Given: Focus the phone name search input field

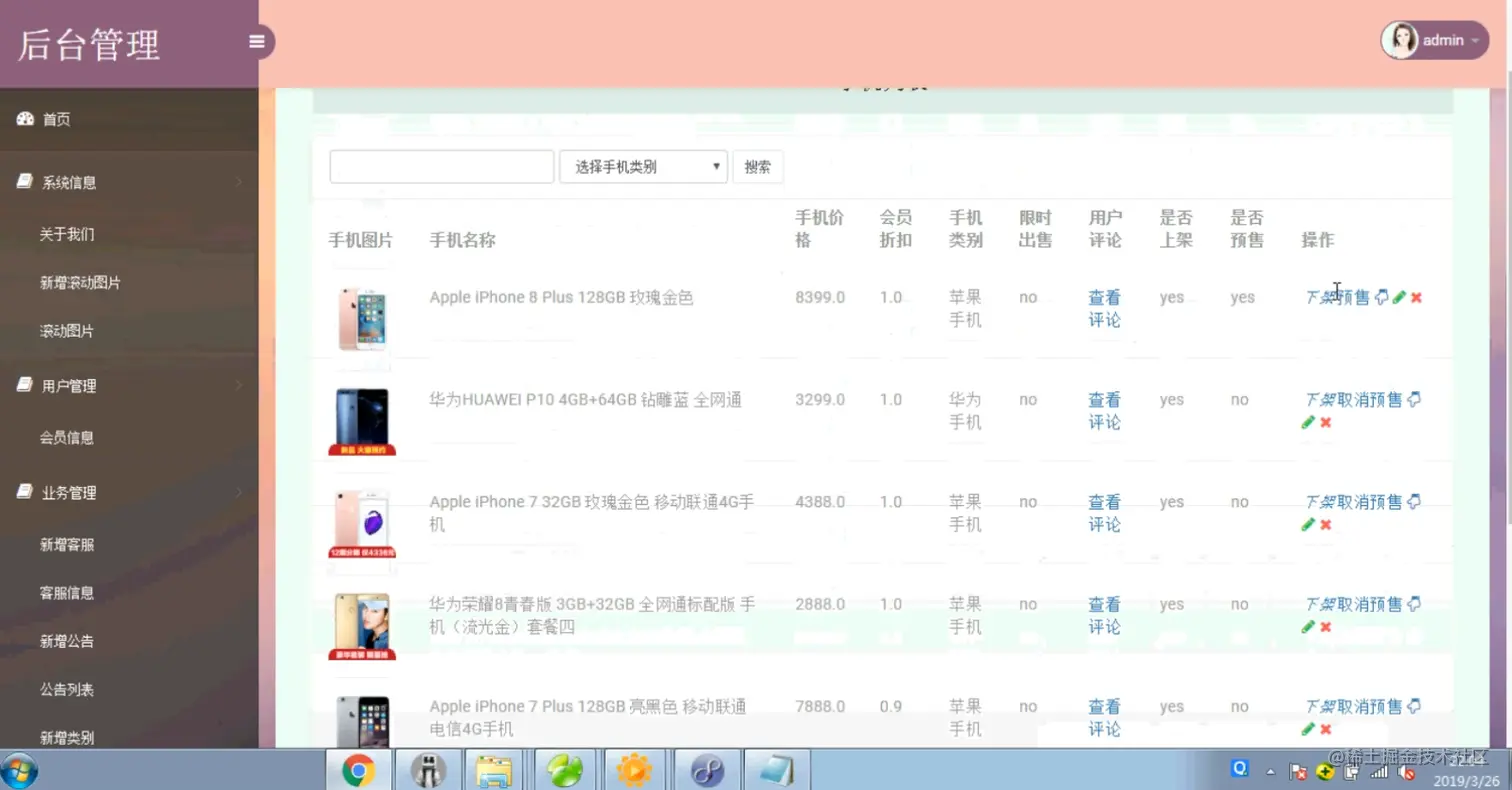Looking at the screenshot, I should 442,167.
